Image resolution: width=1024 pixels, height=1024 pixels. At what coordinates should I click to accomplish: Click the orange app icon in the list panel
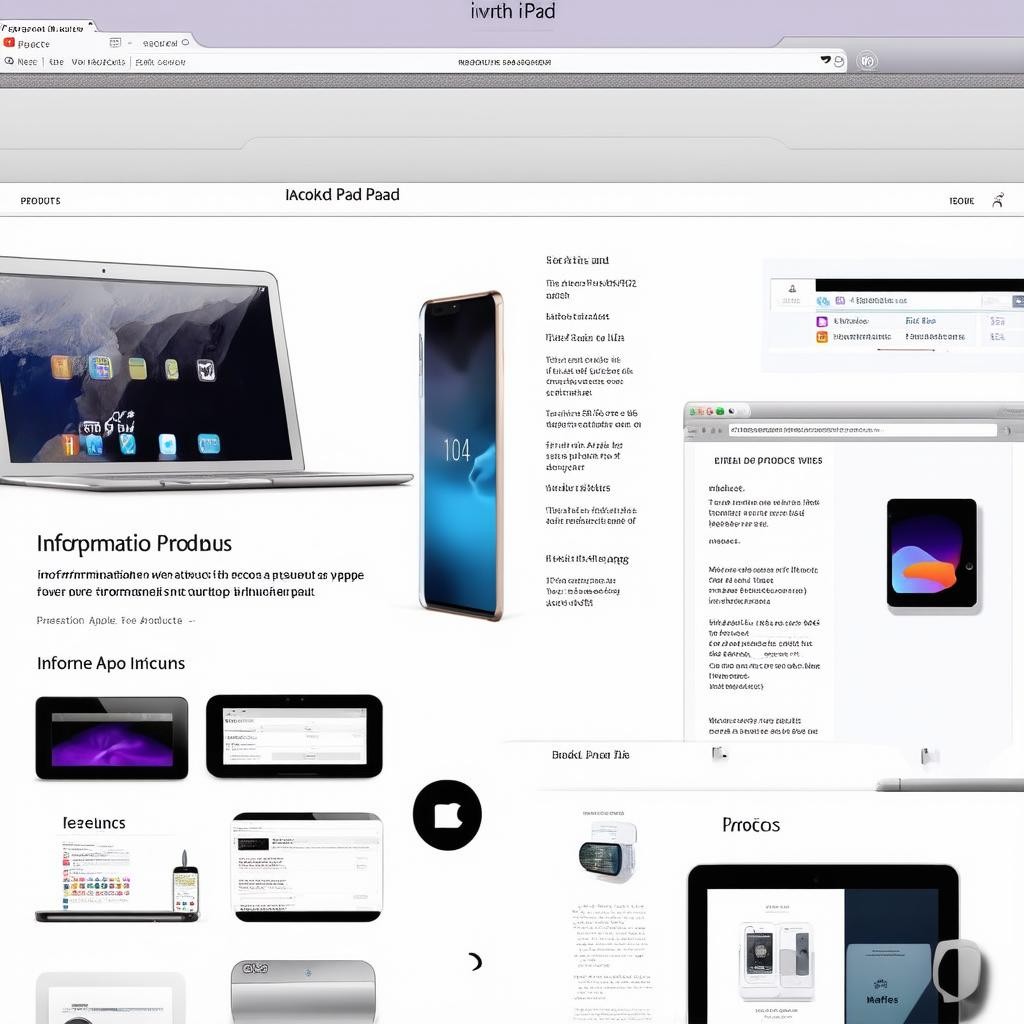click(822, 337)
